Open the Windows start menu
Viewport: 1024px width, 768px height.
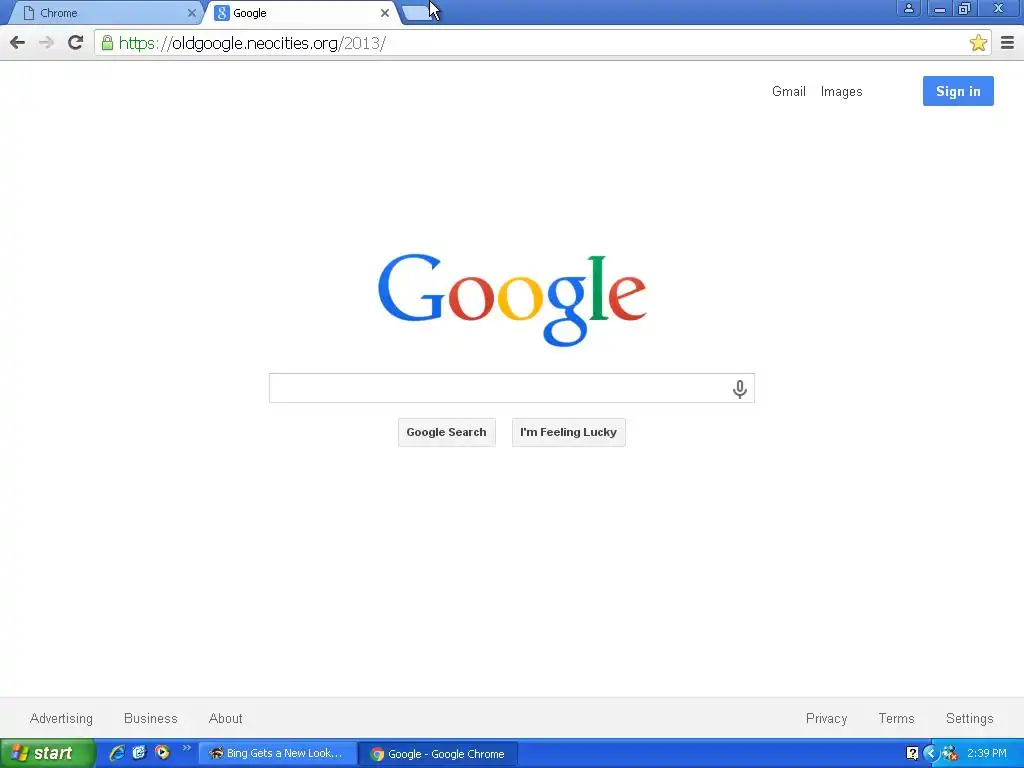(48, 753)
